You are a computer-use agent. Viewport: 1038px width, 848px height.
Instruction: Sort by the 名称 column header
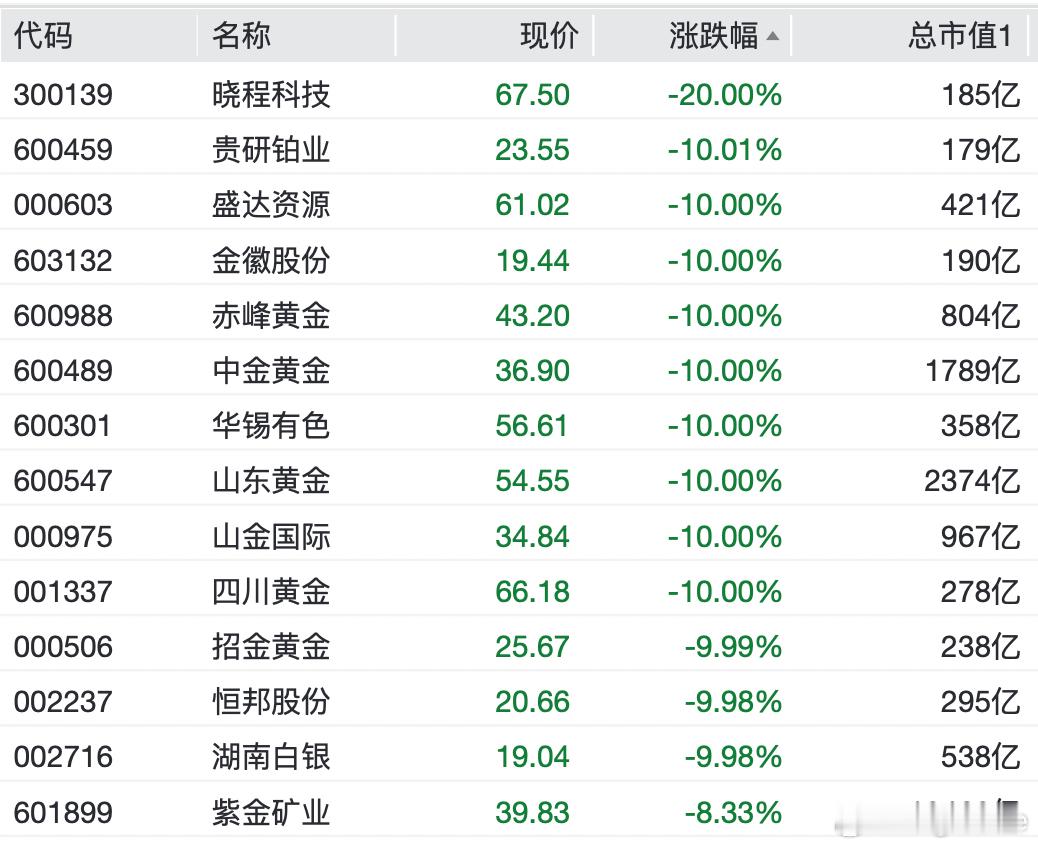241,36
